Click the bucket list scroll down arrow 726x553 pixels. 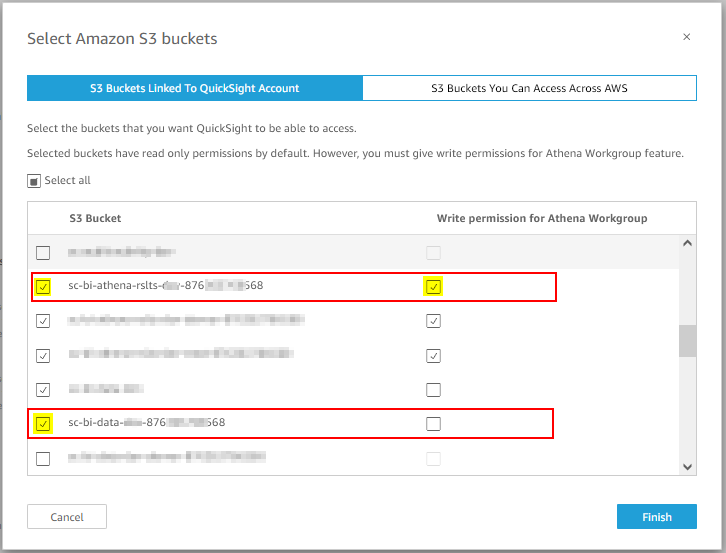[x=688, y=467]
